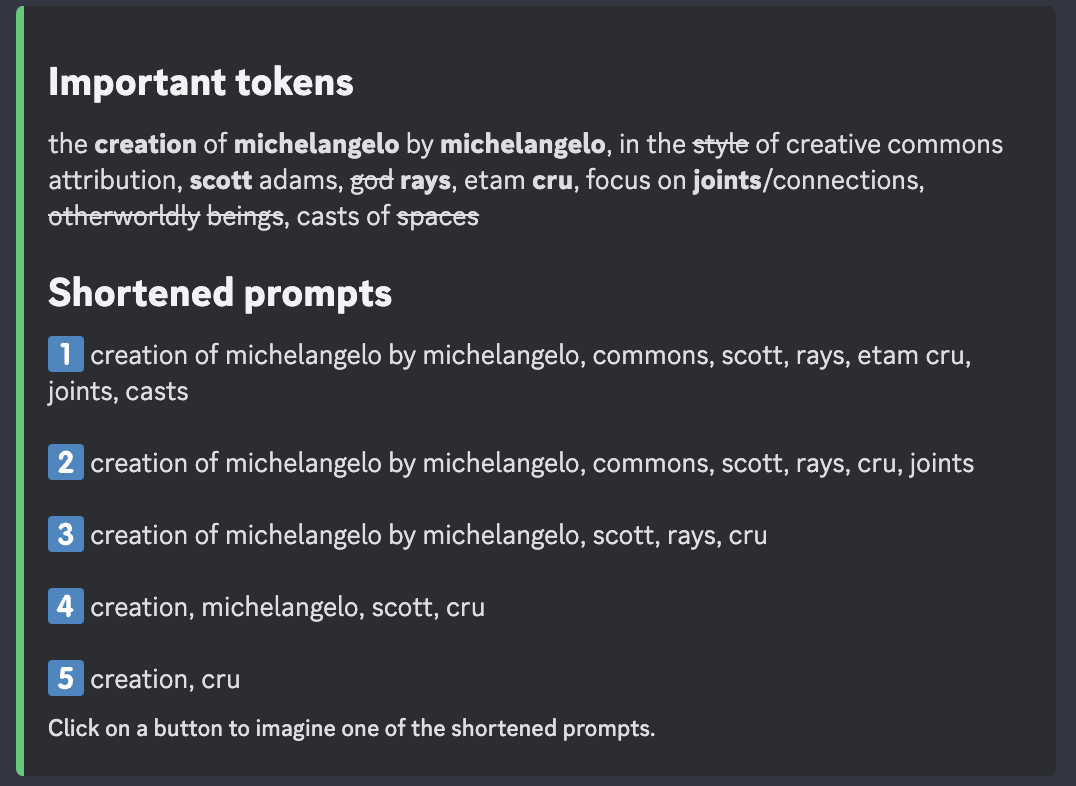This screenshot has height=786, width=1076.
Task: Click the bold token "rays"
Action: pos(425,180)
